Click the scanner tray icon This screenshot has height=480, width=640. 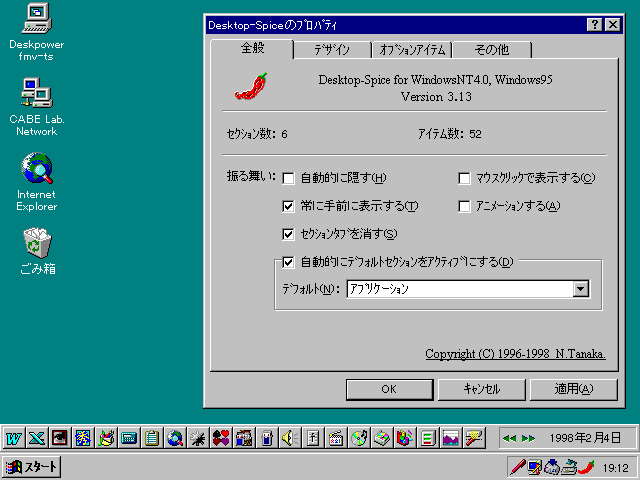point(569,467)
